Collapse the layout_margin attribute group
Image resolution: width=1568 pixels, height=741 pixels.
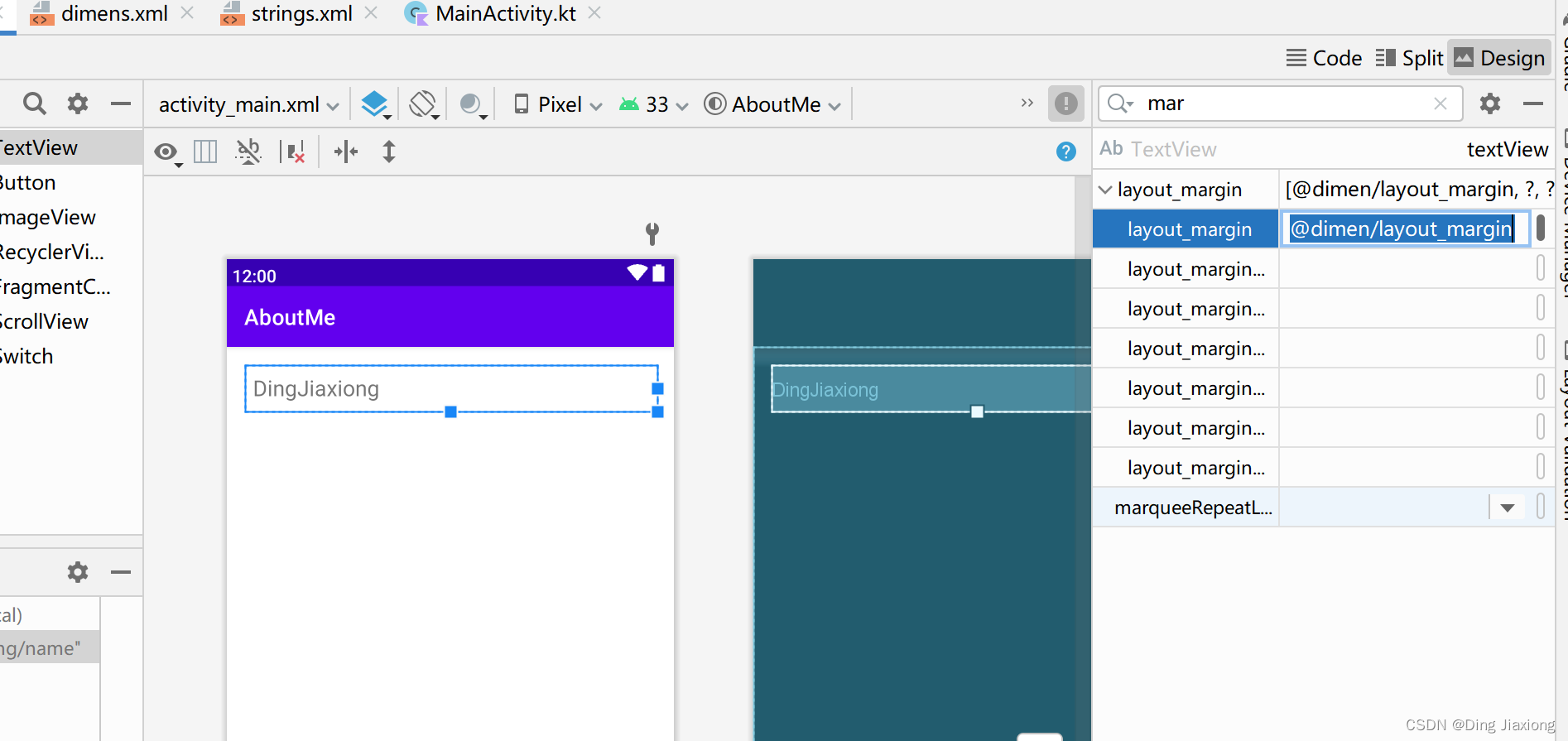[1105, 190]
